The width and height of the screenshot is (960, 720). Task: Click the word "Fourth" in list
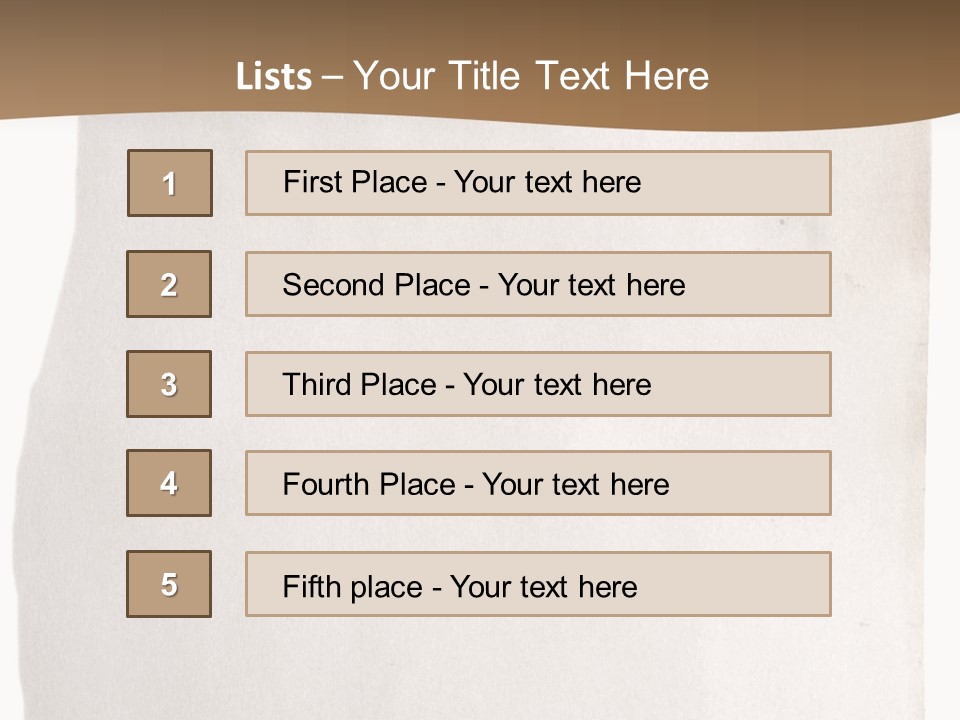coord(326,485)
